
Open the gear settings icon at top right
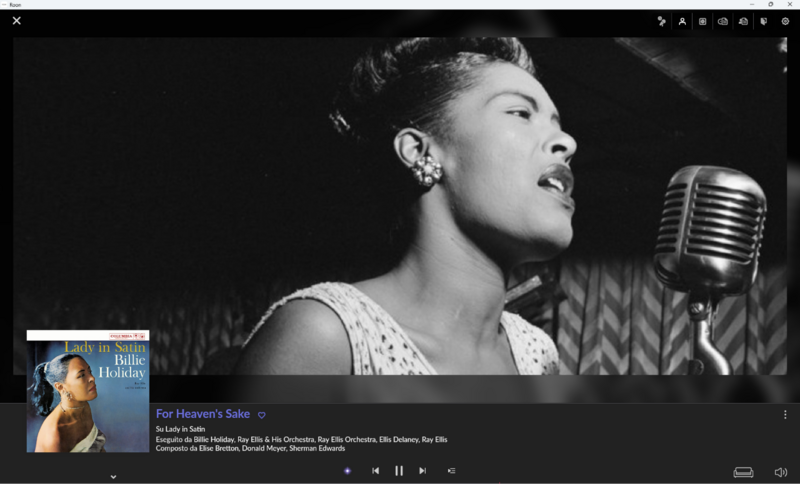(x=785, y=21)
